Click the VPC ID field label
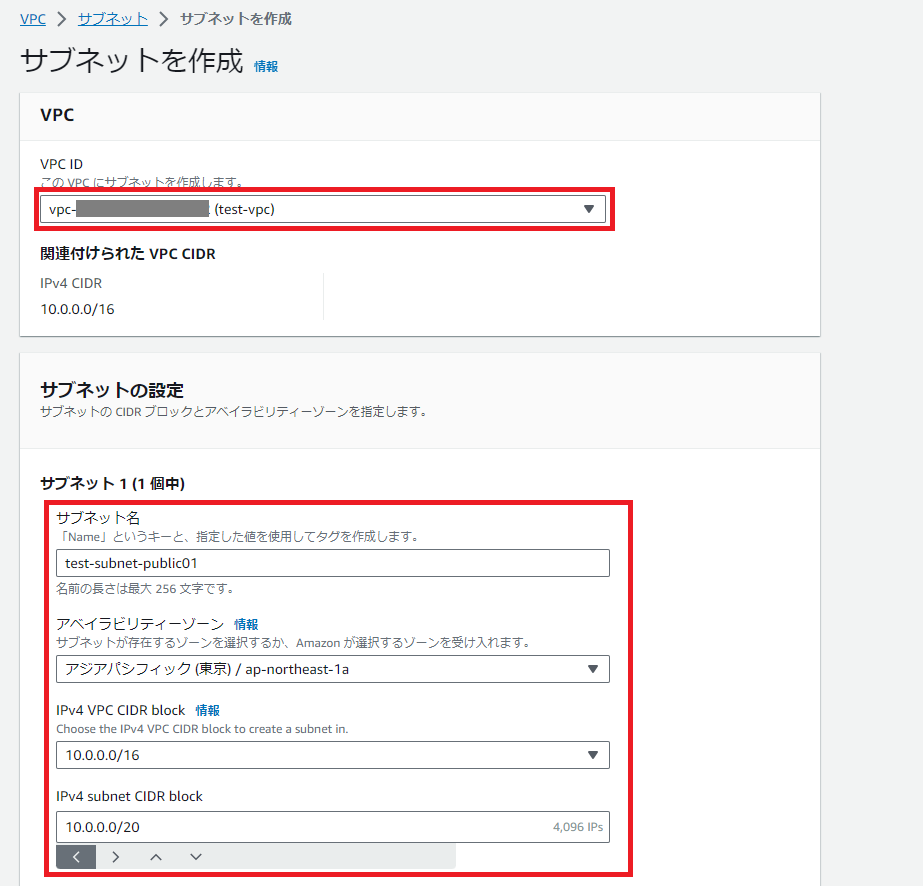The height and width of the screenshot is (886, 923). click(61, 164)
